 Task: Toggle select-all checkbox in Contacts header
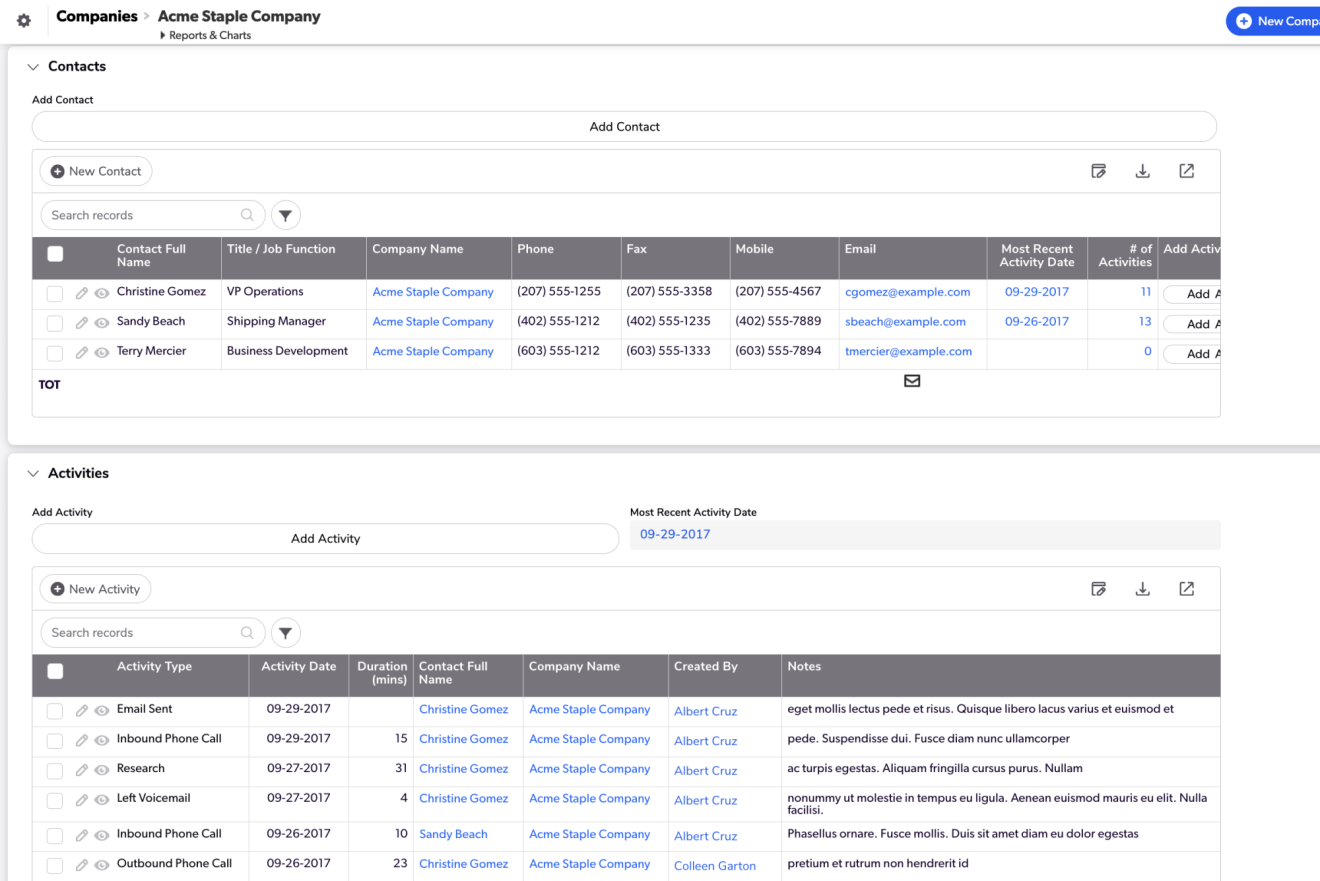[x=55, y=254]
